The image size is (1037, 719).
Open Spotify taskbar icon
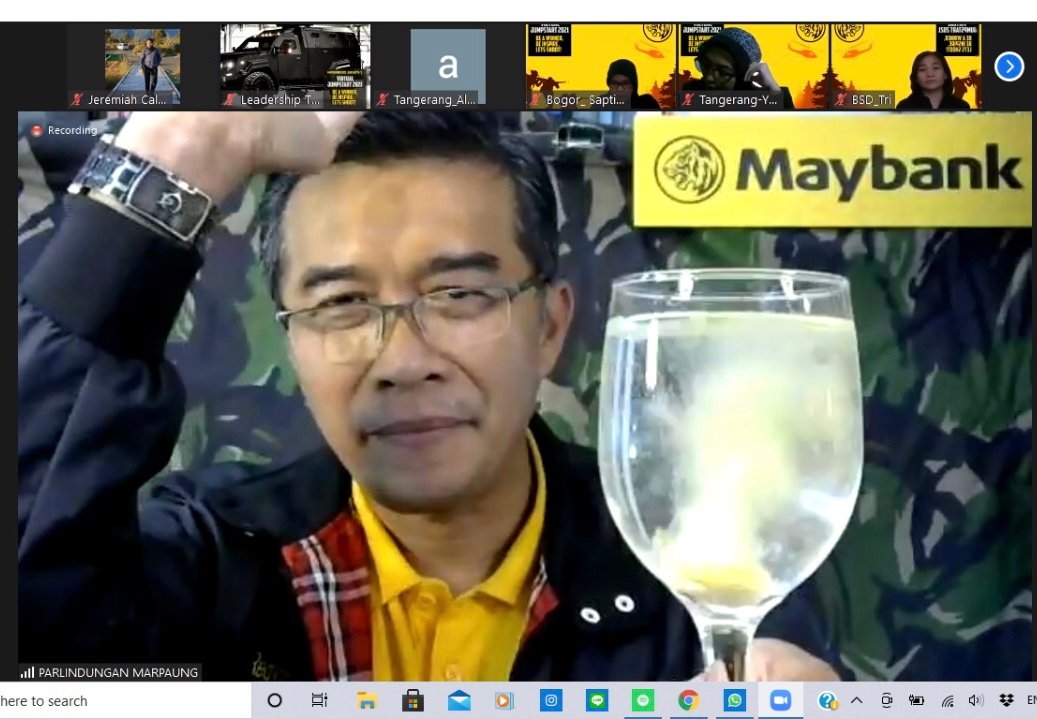(643, 701)
